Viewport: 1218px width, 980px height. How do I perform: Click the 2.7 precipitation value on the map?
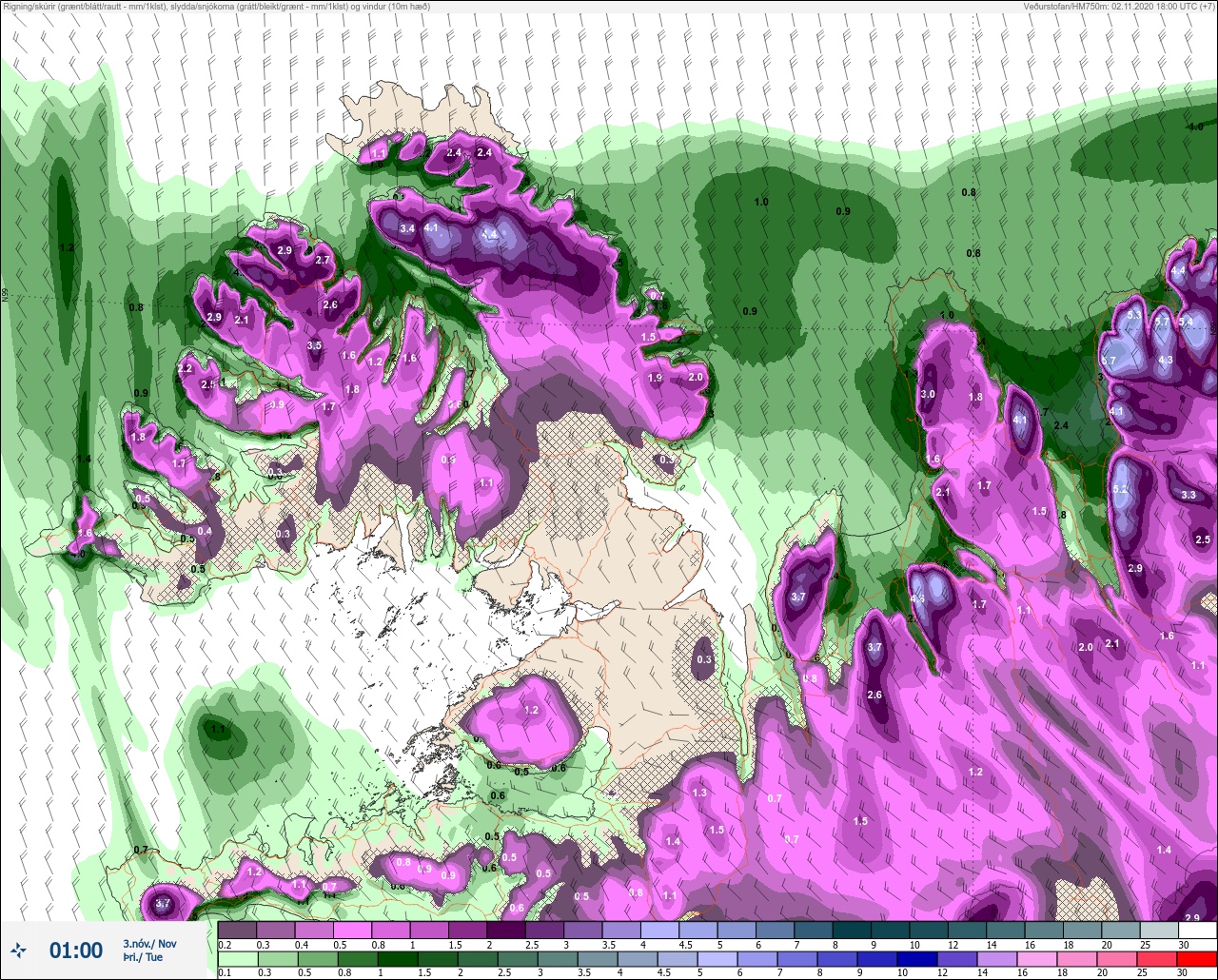[x=323, y=260]
